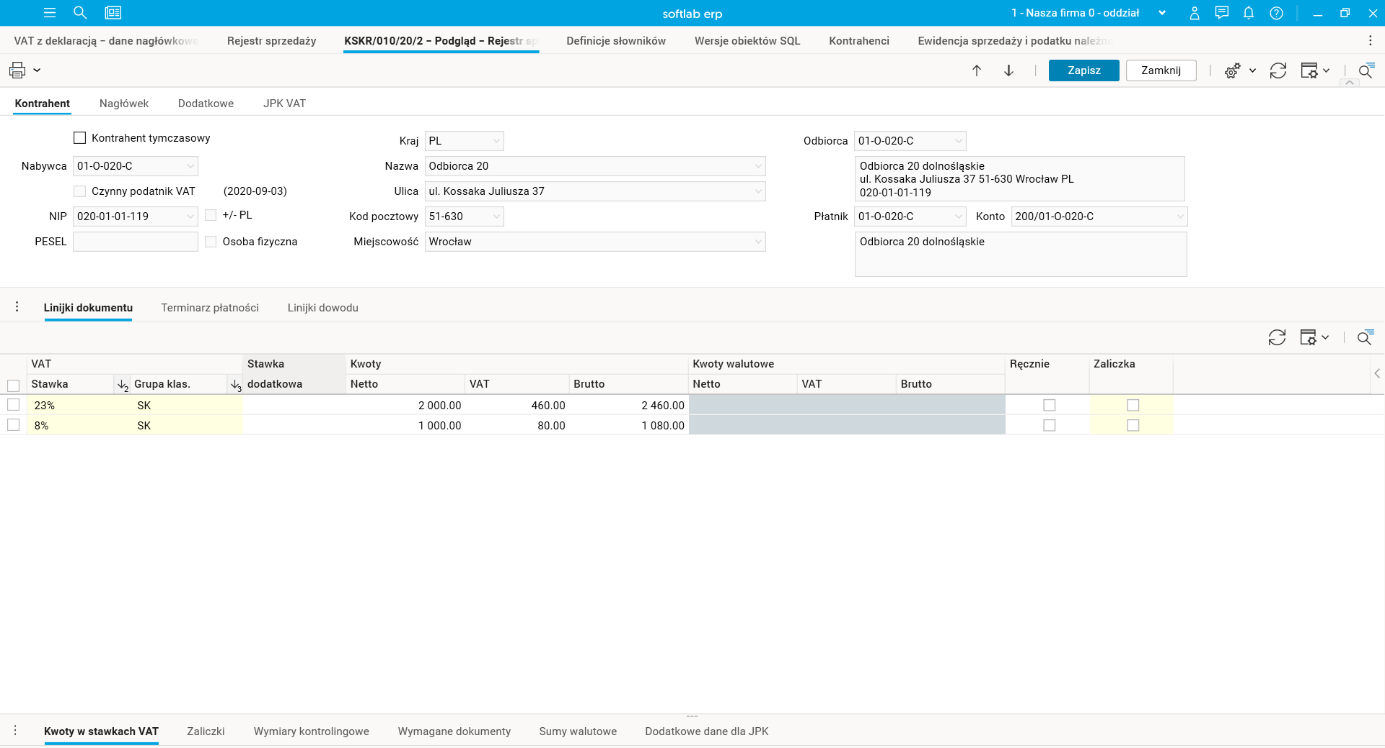Tick Zaliczka checkbox in the 8% row
The height and width of the screenshot is (748, 1385).
[x=1133, y=425]
